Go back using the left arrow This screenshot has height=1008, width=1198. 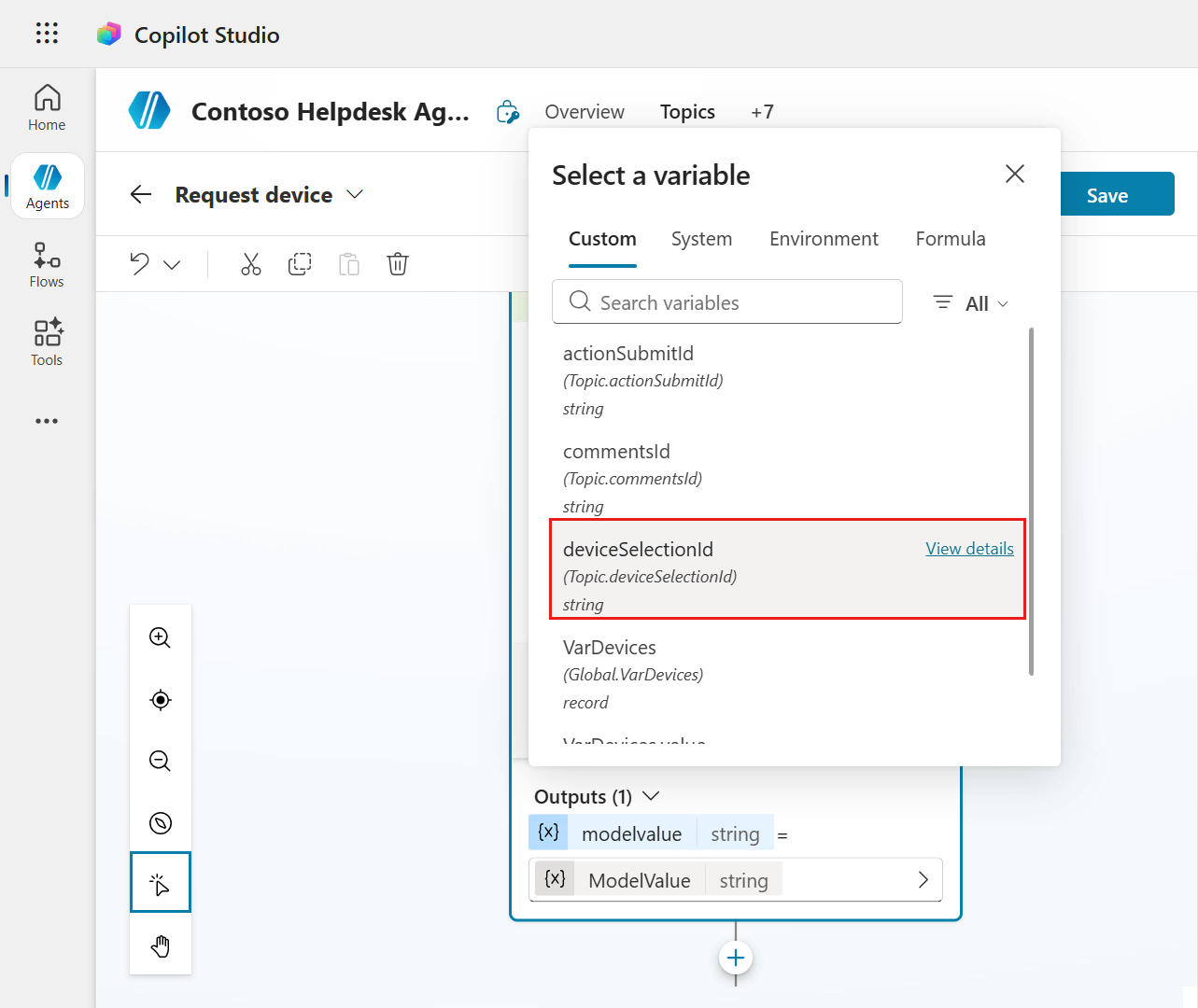click(x=141, y=194)
